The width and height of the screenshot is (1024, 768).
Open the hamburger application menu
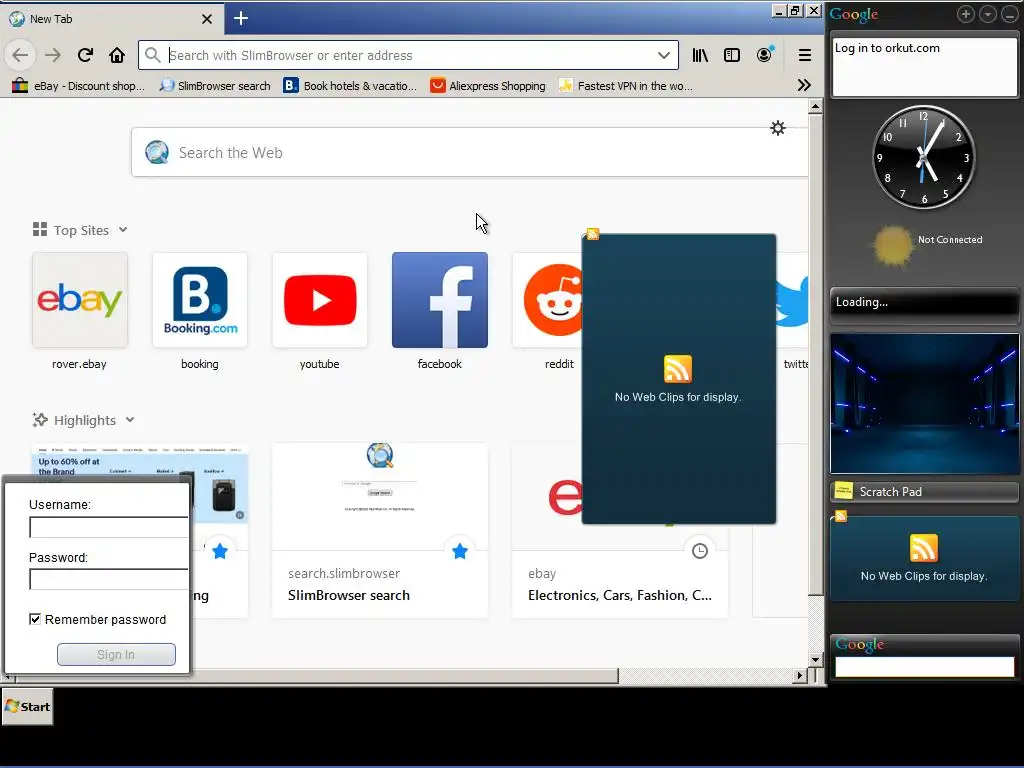click(x=805, y=56)
